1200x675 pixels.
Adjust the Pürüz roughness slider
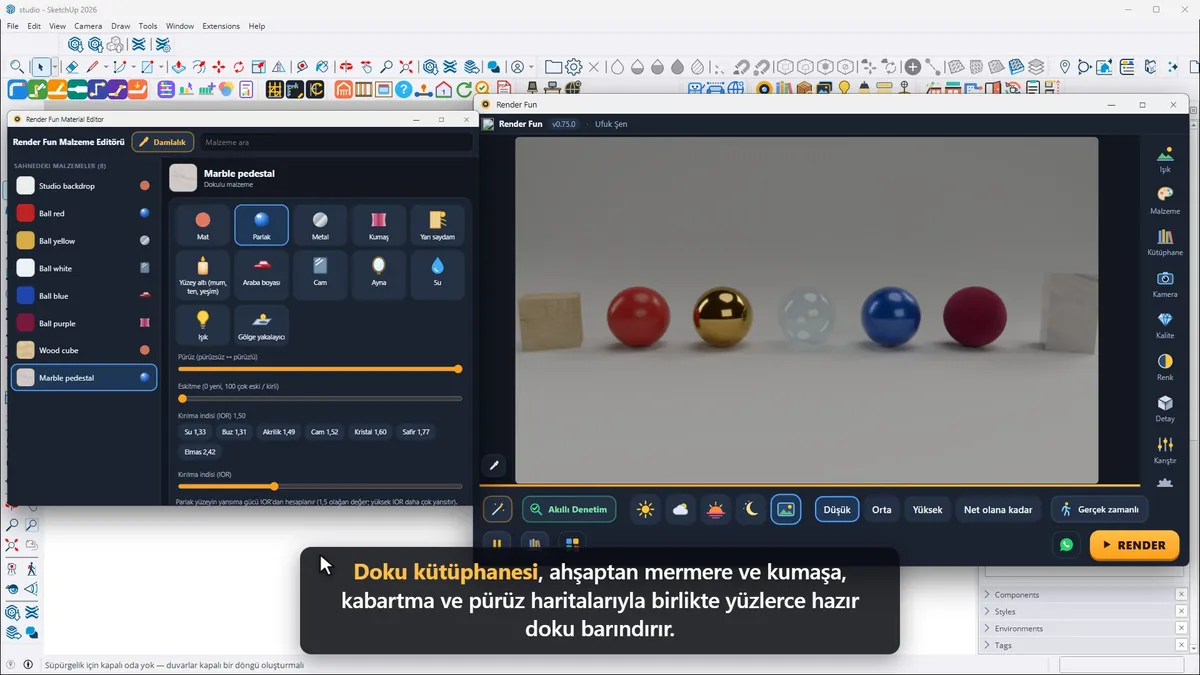320,369
